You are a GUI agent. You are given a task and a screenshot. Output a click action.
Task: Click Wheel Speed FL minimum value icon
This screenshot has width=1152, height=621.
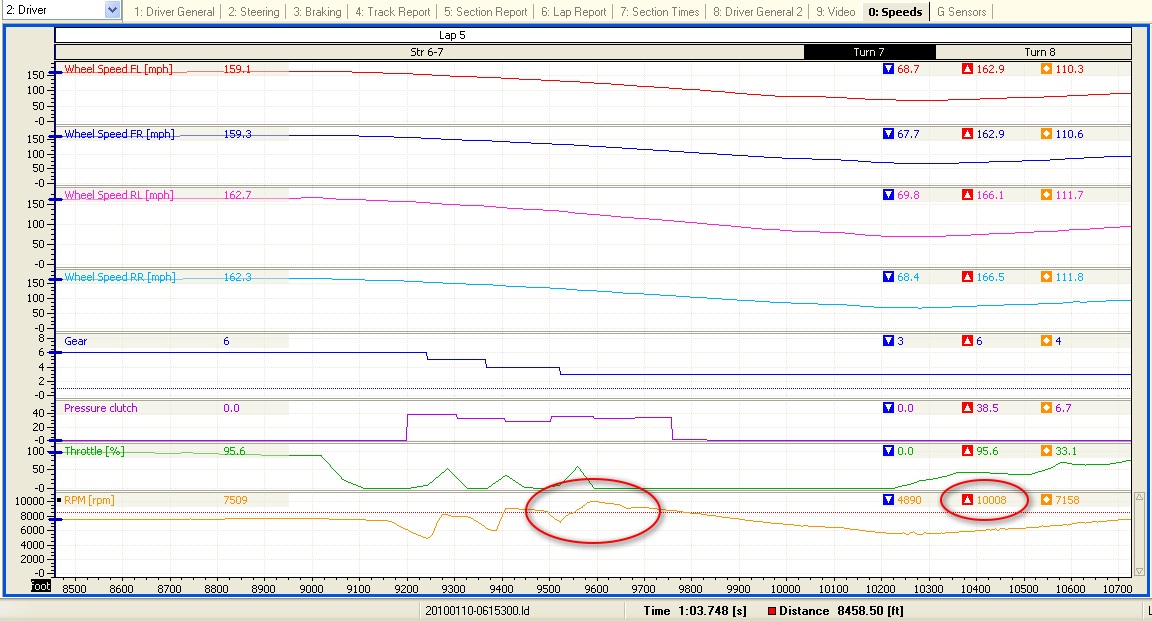point(888,69)
